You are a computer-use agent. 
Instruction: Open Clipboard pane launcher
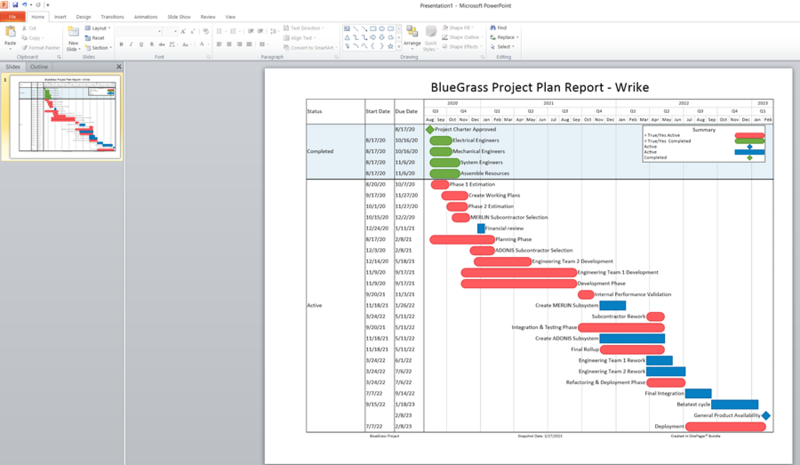tap(59, 57)
